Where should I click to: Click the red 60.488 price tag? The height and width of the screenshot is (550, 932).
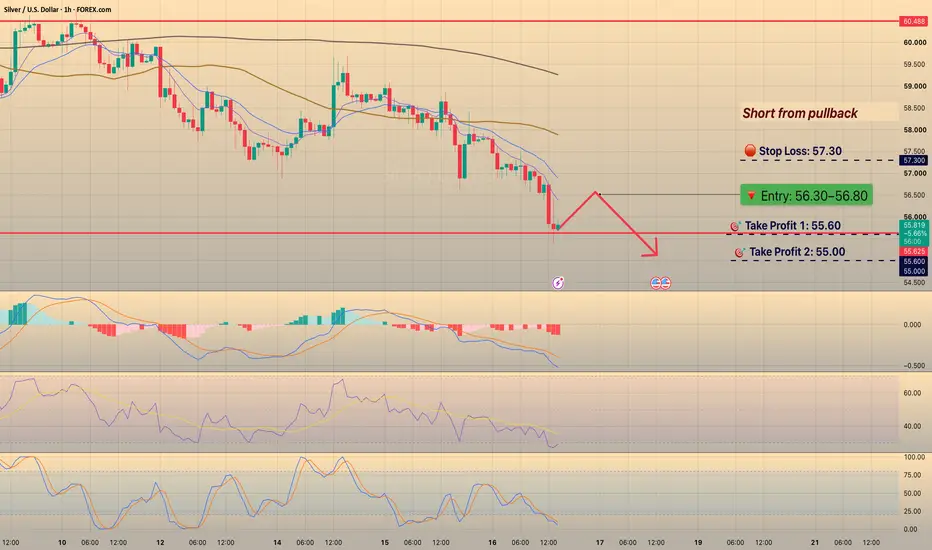914,21
